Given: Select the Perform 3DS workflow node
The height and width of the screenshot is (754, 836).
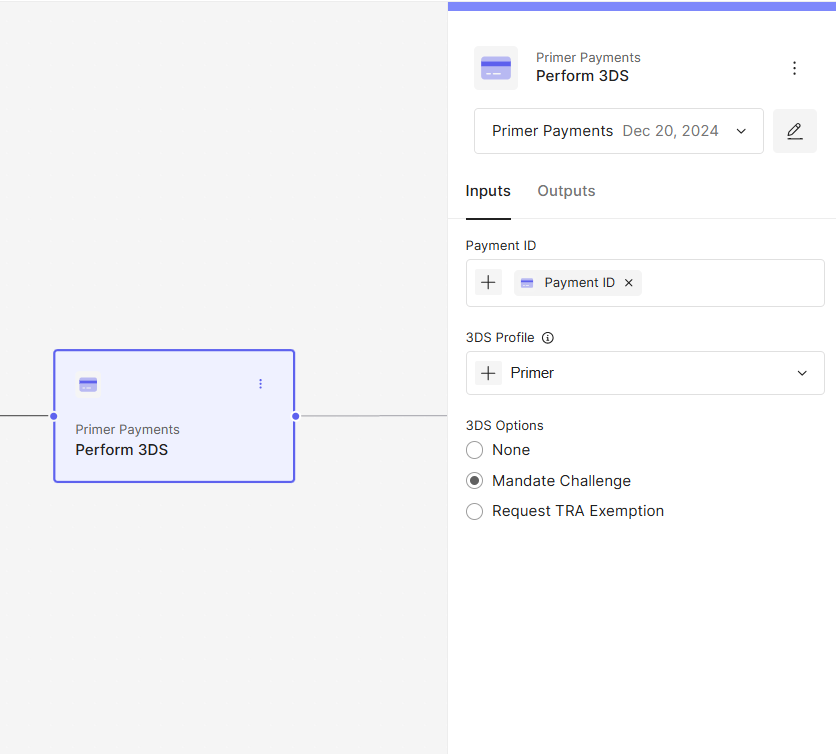Looking at the screenshot, I should [174, 416].
